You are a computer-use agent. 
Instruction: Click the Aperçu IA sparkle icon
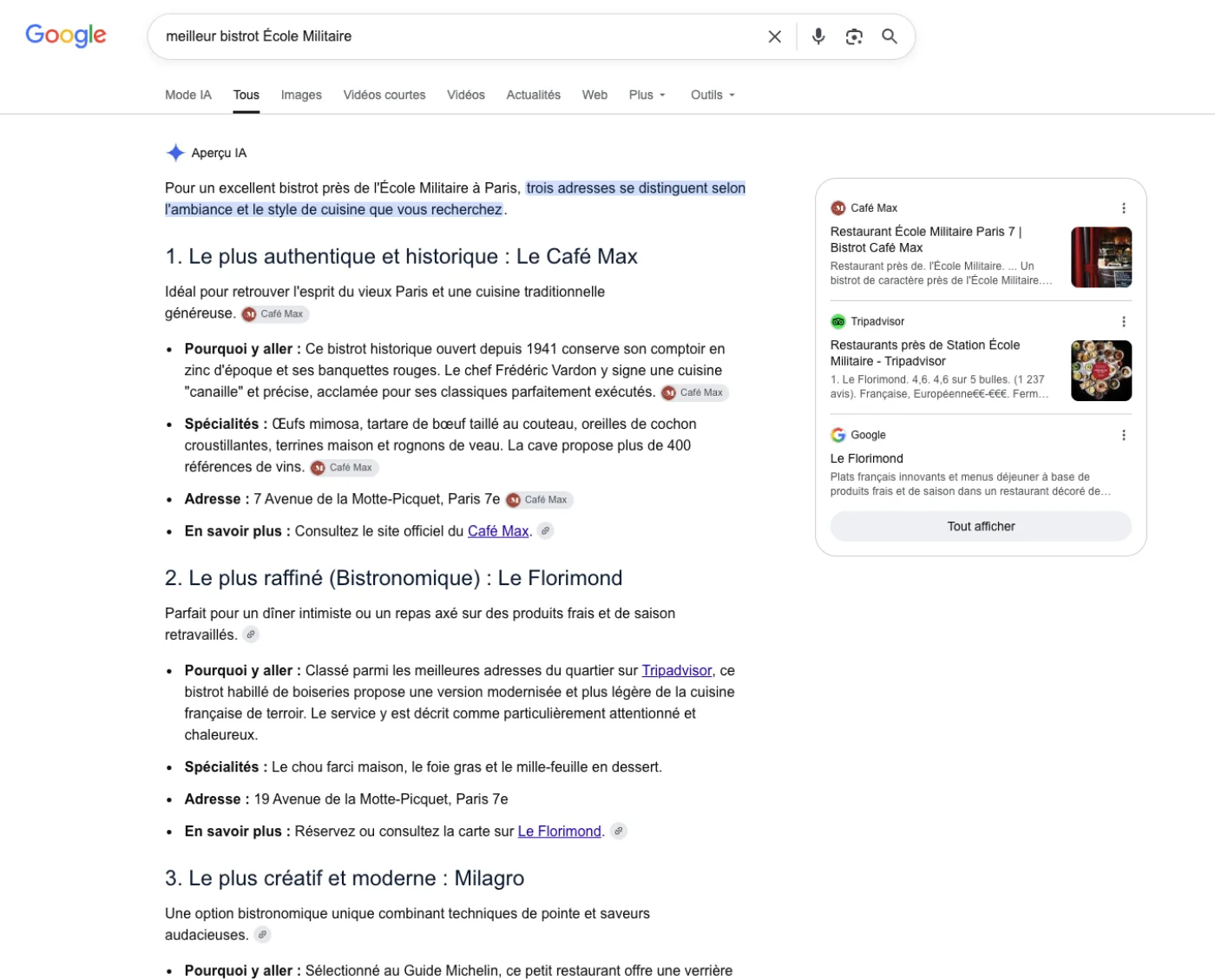175,153
